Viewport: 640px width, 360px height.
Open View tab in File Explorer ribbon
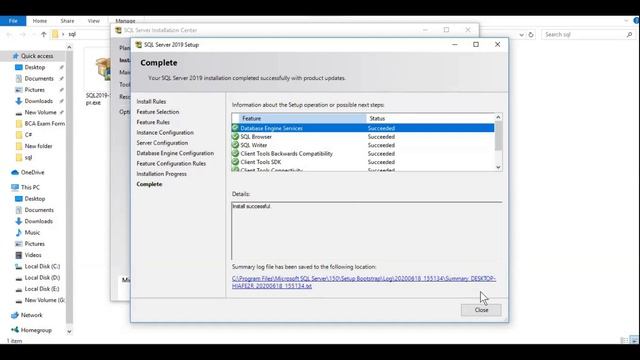pyautogui.click(x=93, y=21)
